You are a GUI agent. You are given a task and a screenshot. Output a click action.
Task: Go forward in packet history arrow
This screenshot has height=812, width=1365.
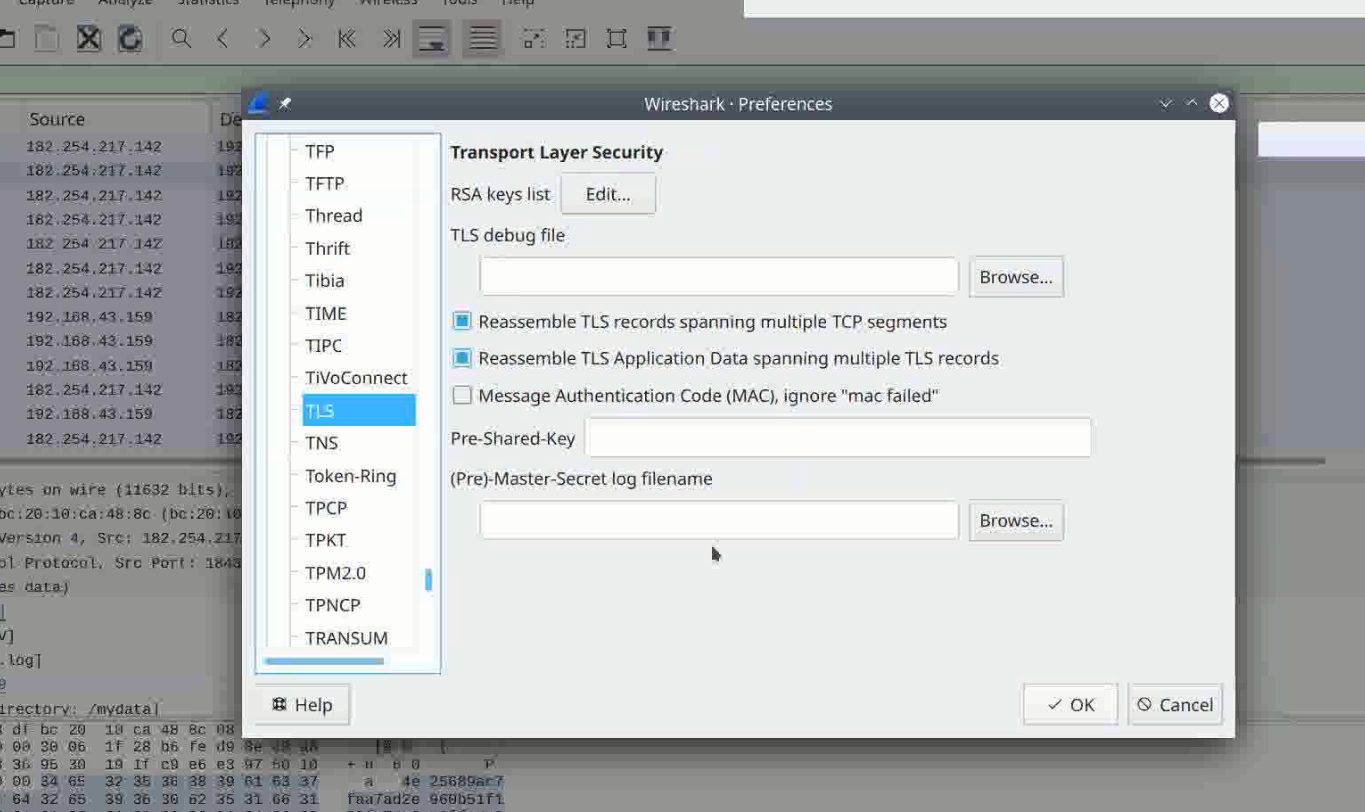(263, 39)
